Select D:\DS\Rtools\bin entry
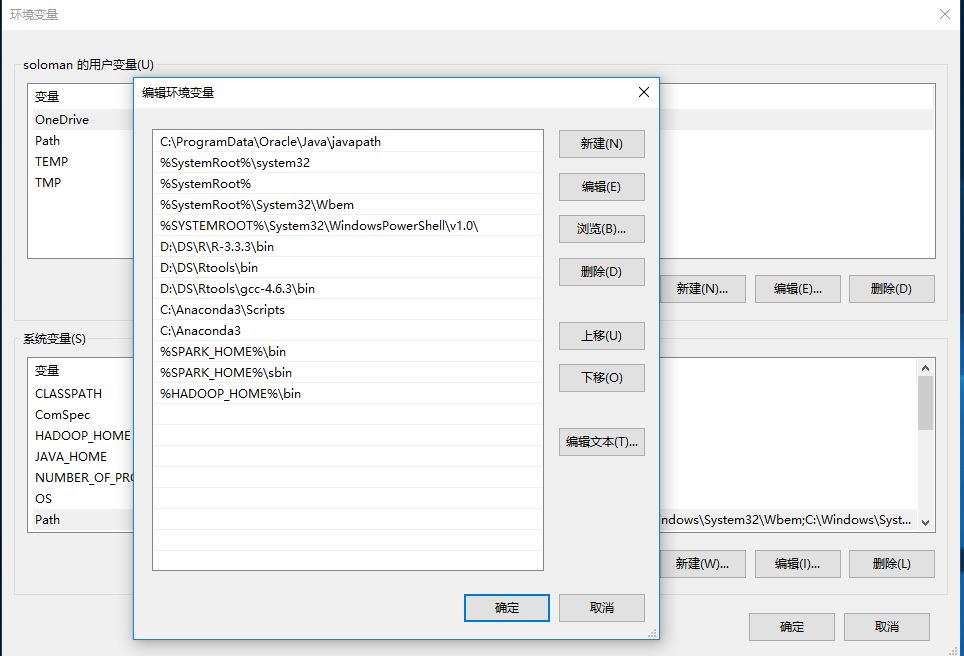Screen dimensions: 964x656 point(348,267)
